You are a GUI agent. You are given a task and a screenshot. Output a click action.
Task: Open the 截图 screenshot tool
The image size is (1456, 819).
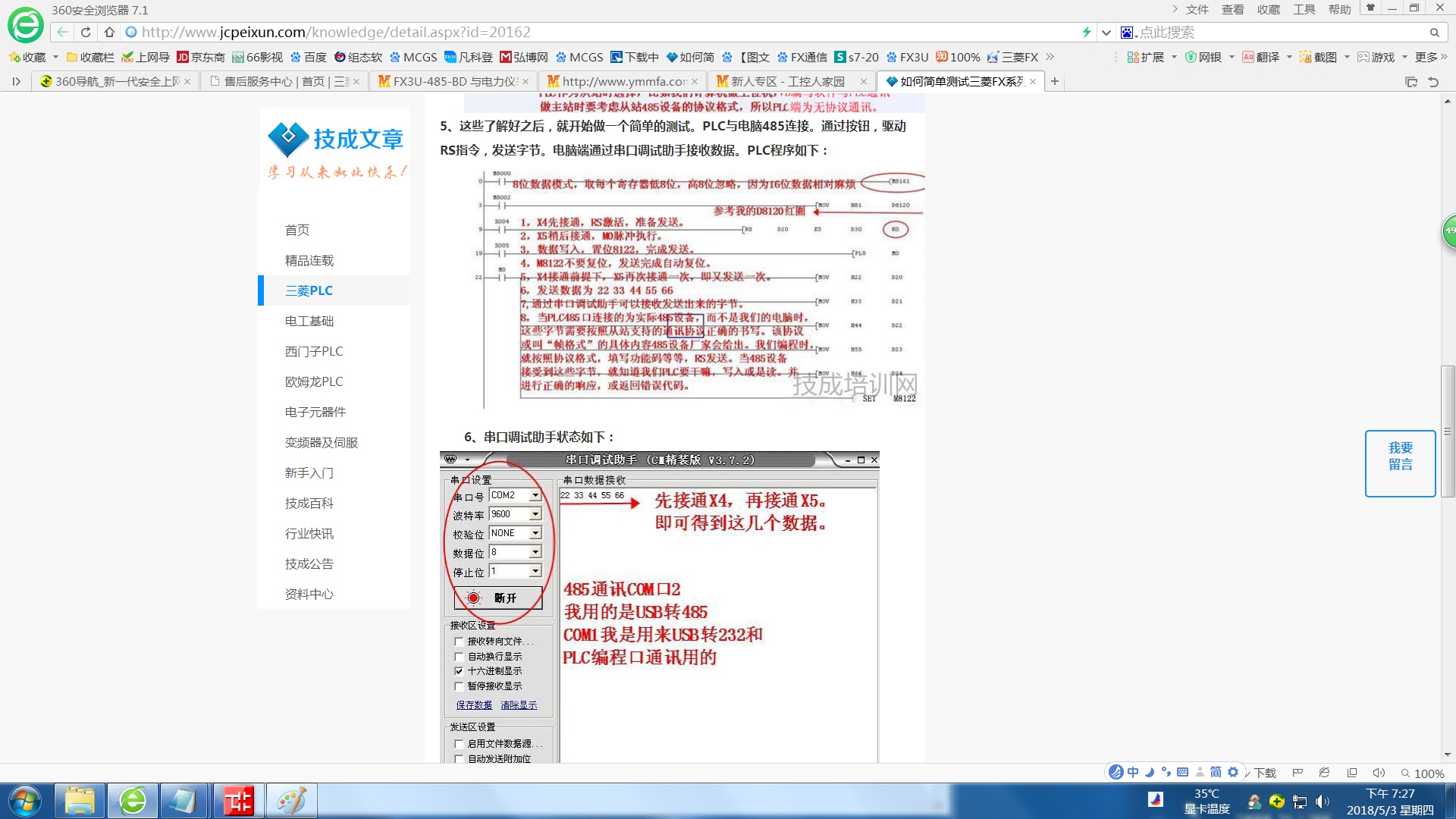click(x=1319, y=57)
